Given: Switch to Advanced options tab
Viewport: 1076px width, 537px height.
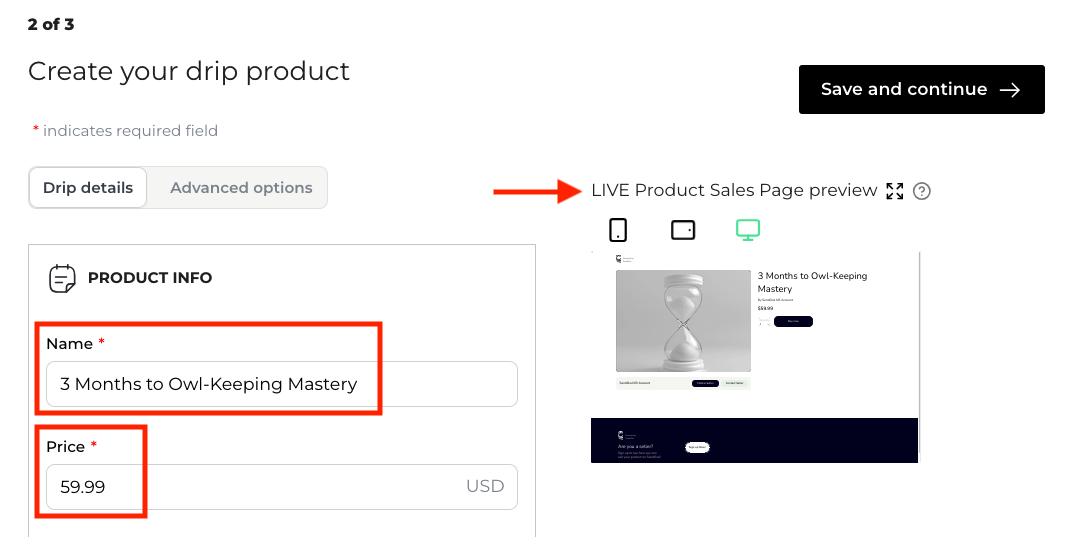Looking at the screenshot, I should [x=241, y=188].
